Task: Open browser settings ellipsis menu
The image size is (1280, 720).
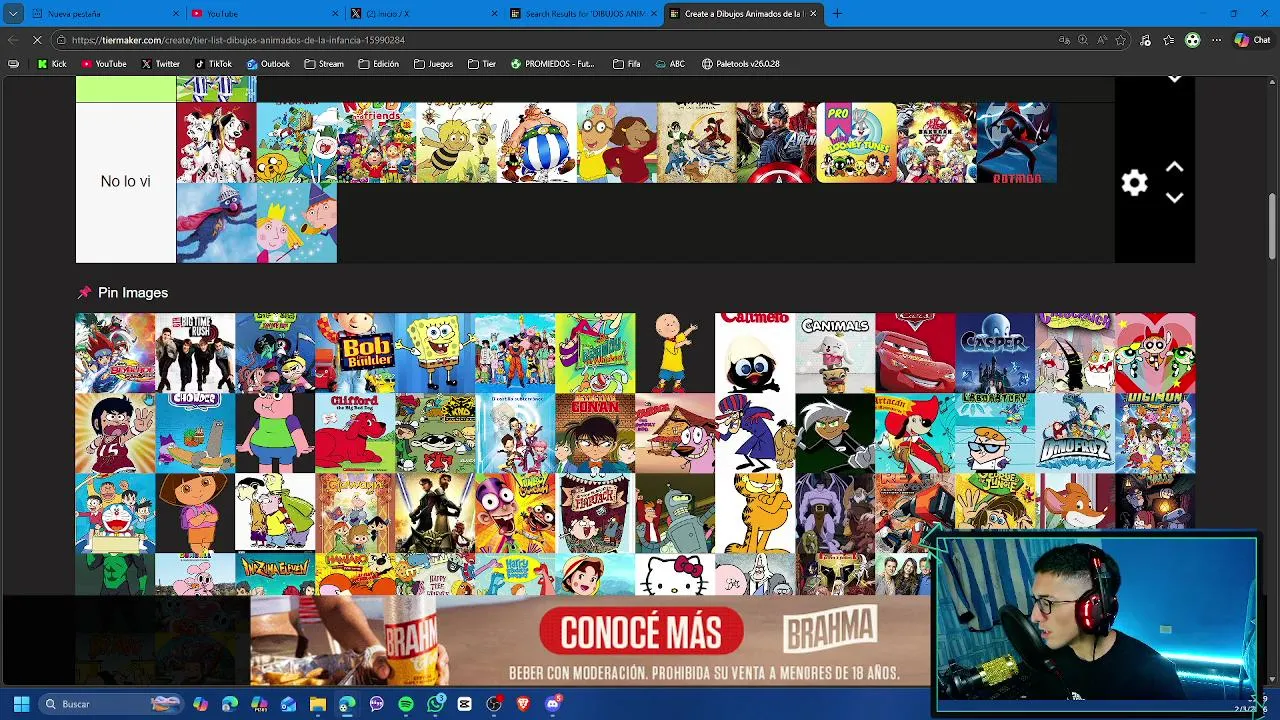Action: click(x=1216, y=40)
